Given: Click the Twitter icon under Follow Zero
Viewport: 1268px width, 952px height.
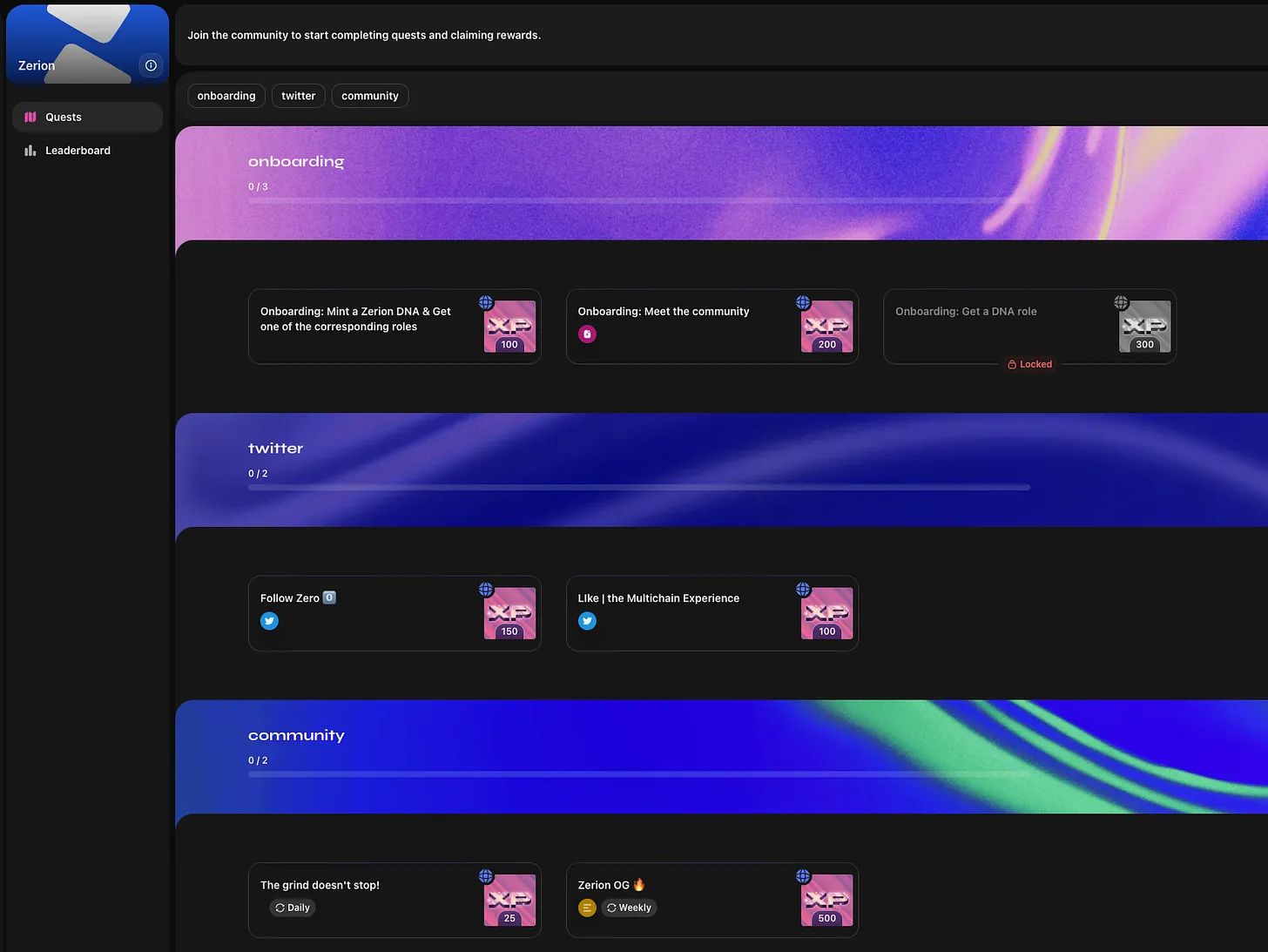Looking at the screenshot, I should tap(270, 621).
